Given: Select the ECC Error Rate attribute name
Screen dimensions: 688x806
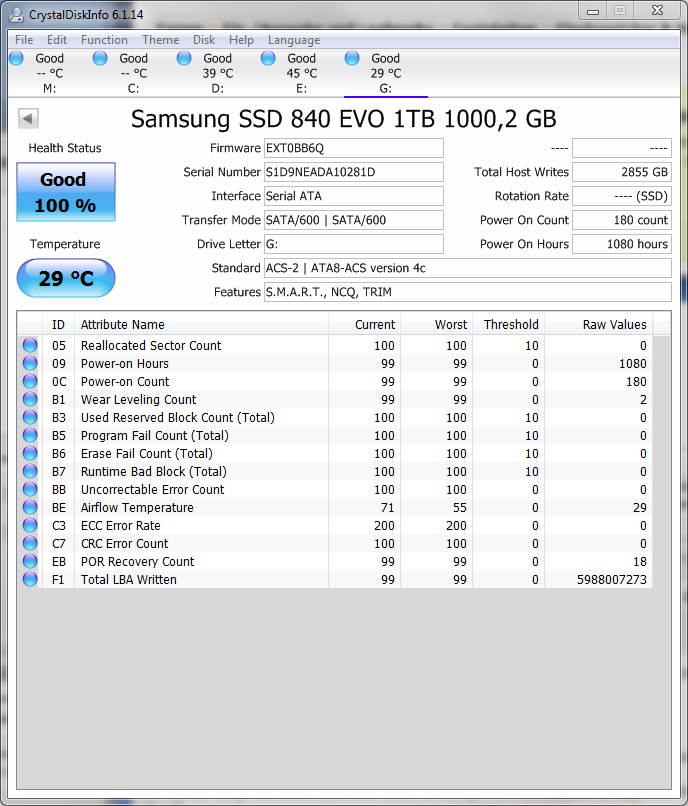Looking at the screenshot, I should coord(121,525).
